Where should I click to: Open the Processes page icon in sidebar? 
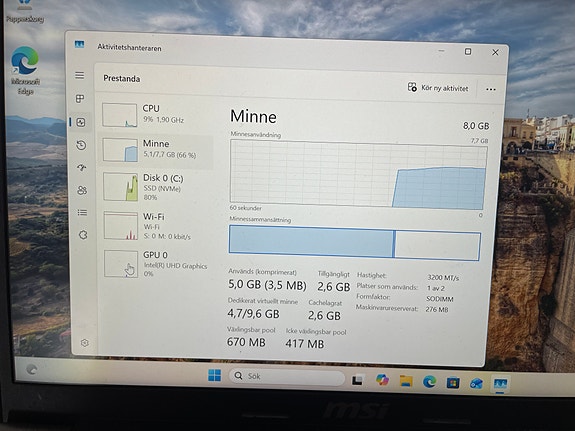point(80,99)
